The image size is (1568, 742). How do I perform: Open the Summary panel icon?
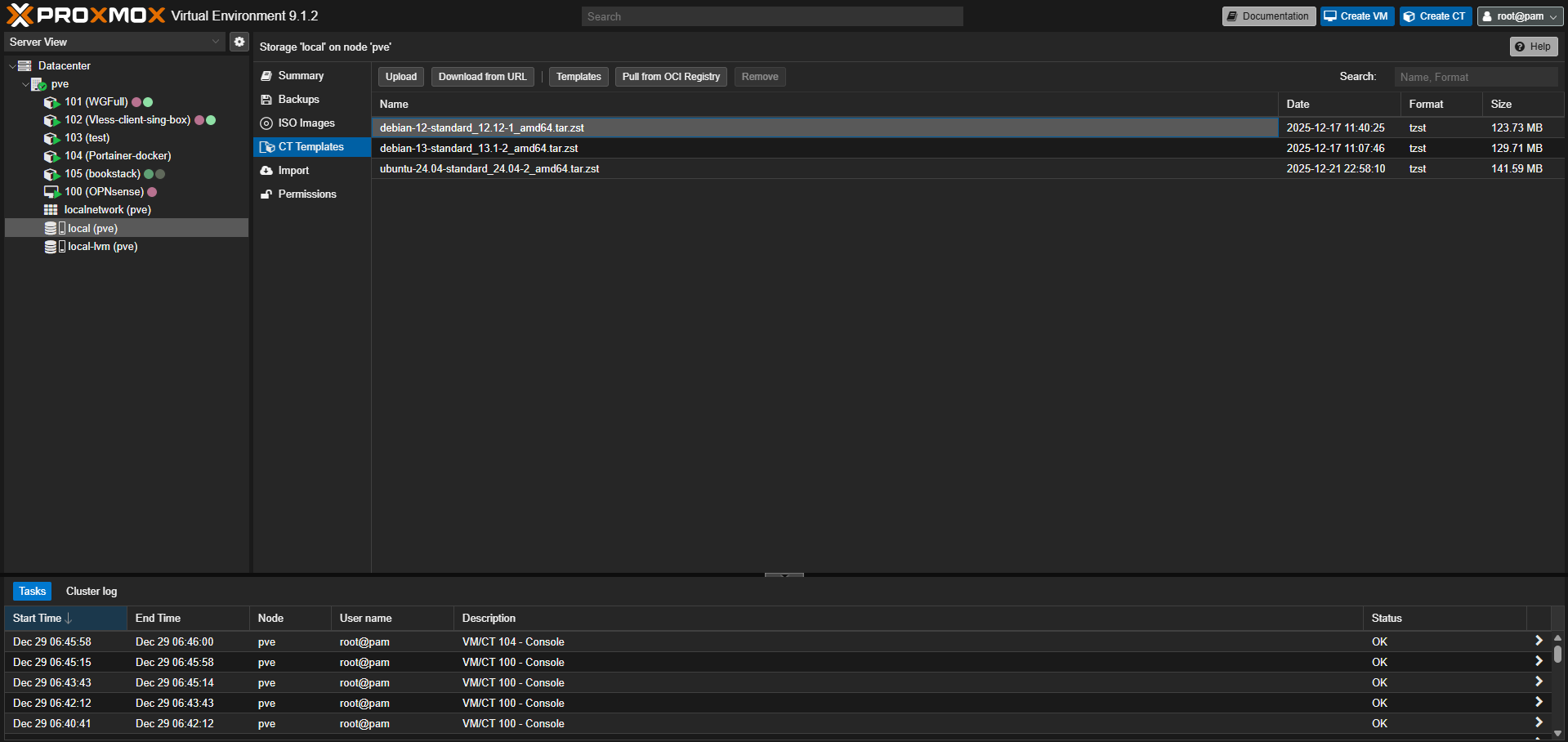266,76
